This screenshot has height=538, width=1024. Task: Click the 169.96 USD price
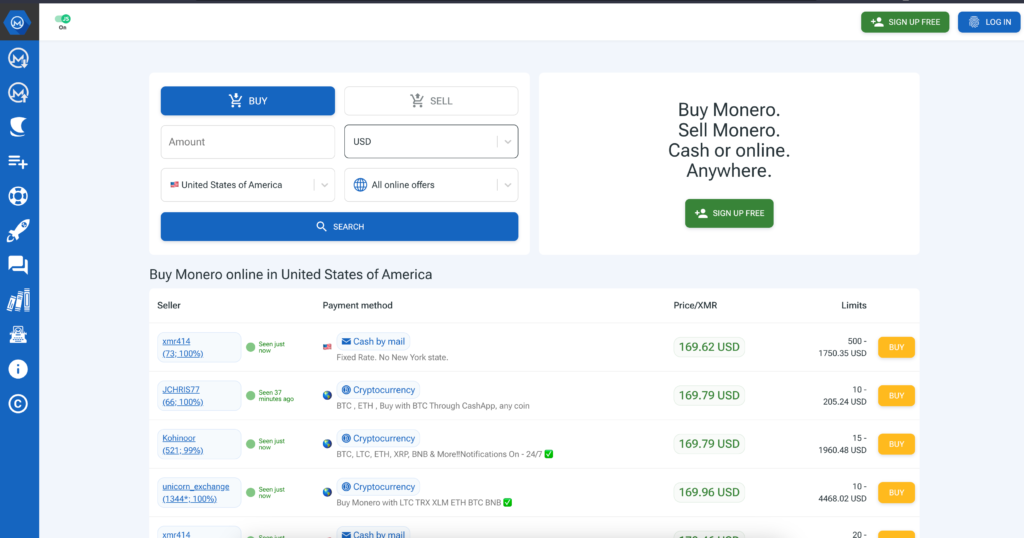709,492
